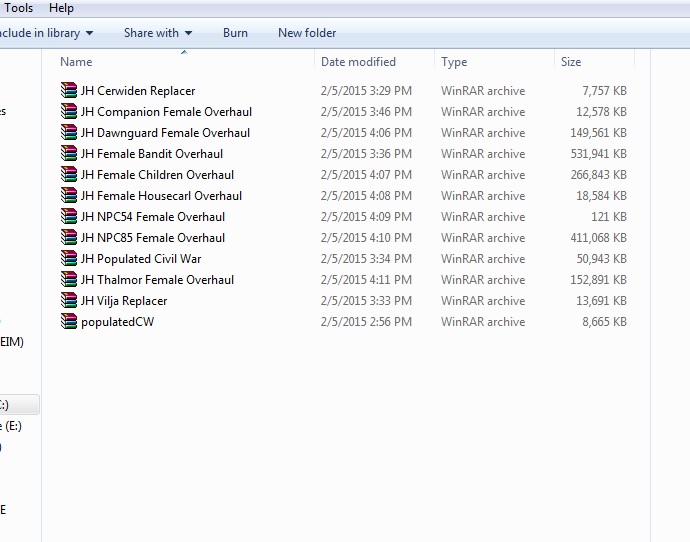Click the date 2/5/2015 3:46 PM
Image resolution: width=690 pixels, height=542 pixels.
point(366,112)
